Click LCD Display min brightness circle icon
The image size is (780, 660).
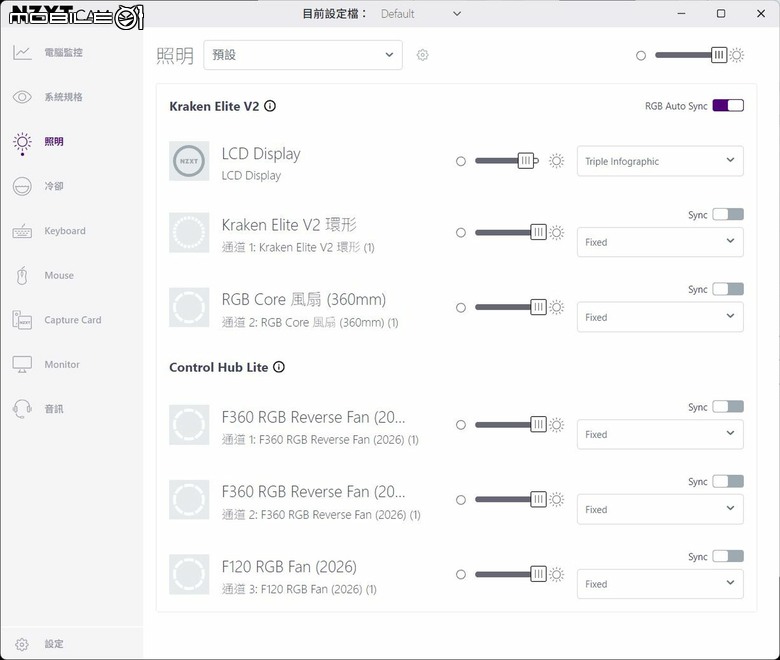click(461, 161)
